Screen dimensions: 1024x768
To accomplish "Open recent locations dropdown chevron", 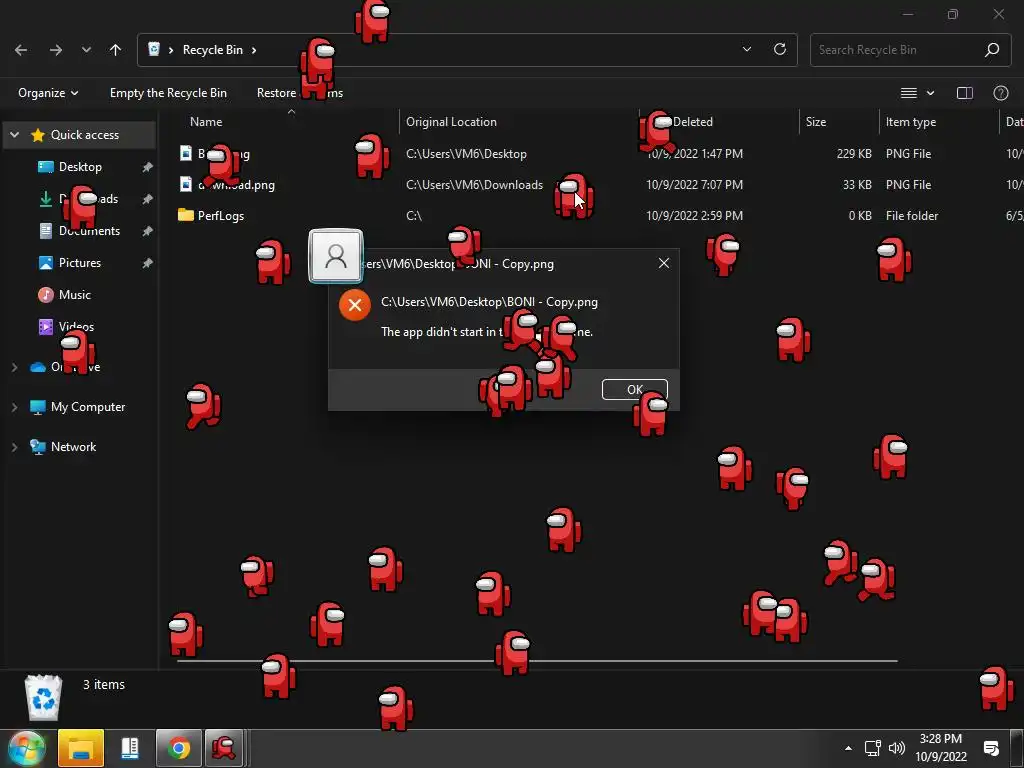I will pos(86,50).
